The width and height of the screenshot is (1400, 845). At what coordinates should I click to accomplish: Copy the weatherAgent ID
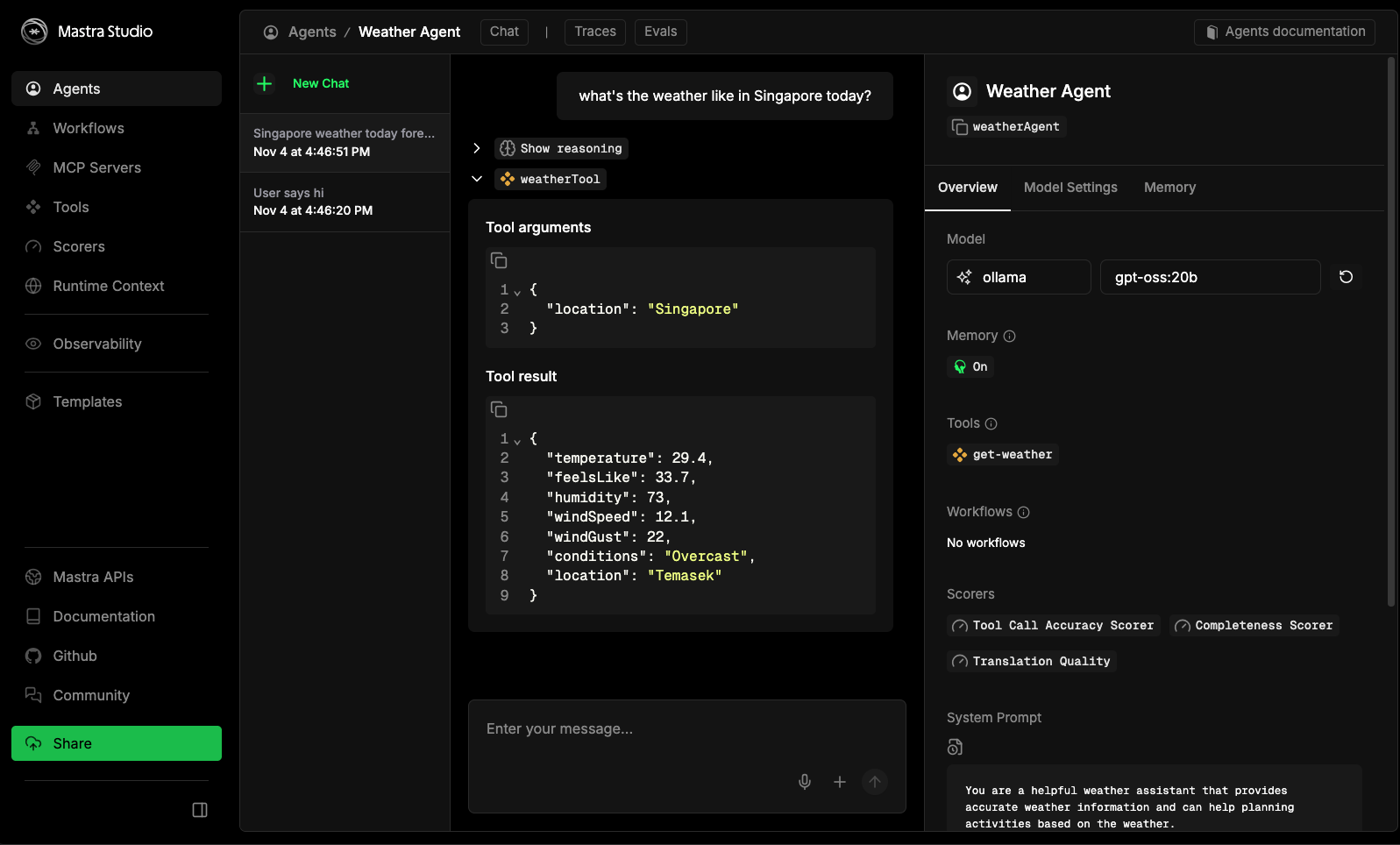[960, 127]
